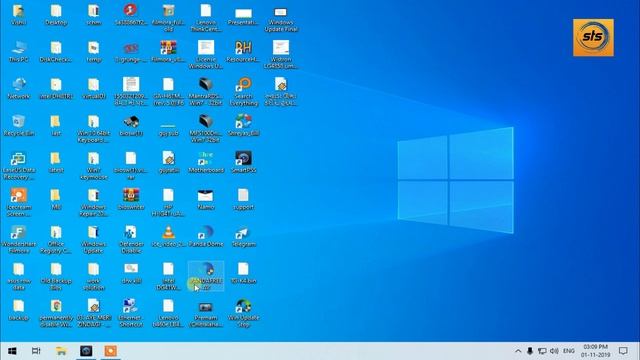
Task: Select the work solution folder
Action: (93, 276)
